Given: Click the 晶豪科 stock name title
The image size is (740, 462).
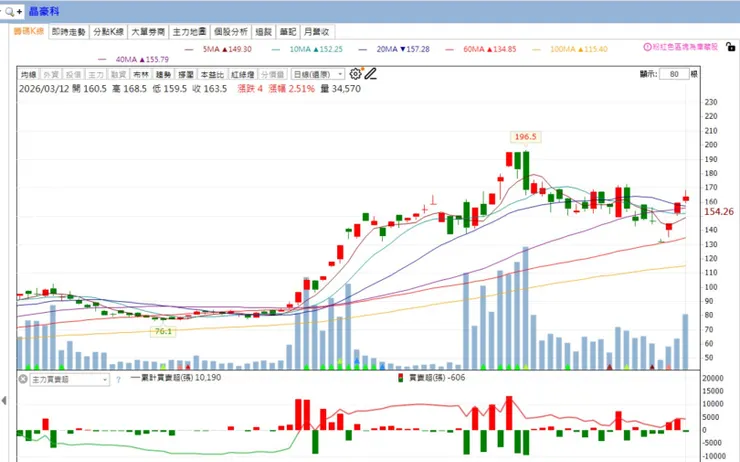Looking at the screenshot, I should [x=44, y=11].
